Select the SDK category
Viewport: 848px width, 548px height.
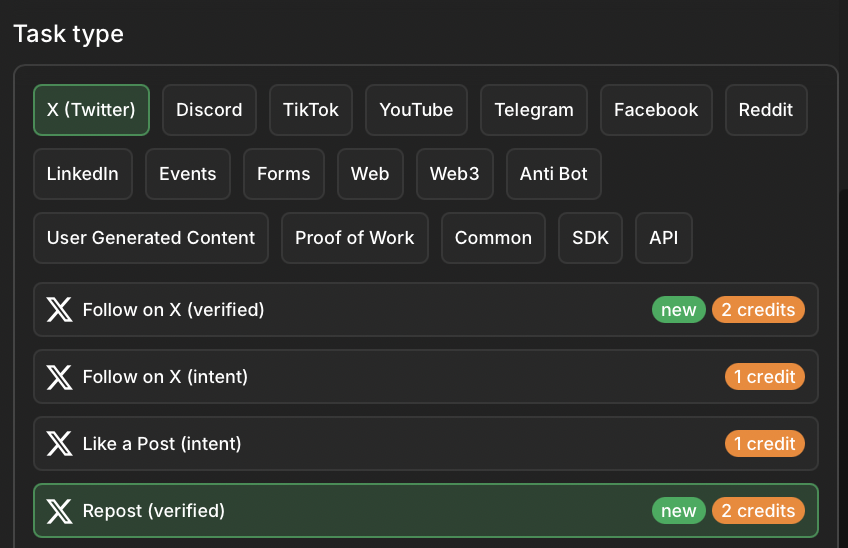[590, 237]
